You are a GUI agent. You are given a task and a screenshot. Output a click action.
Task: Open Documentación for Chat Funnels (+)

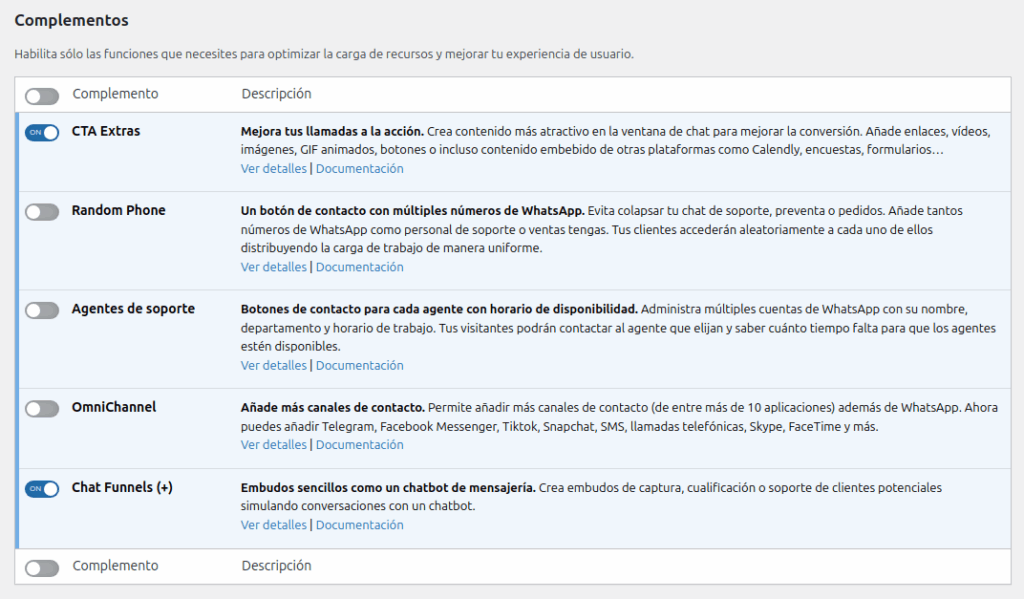point(359,525)
